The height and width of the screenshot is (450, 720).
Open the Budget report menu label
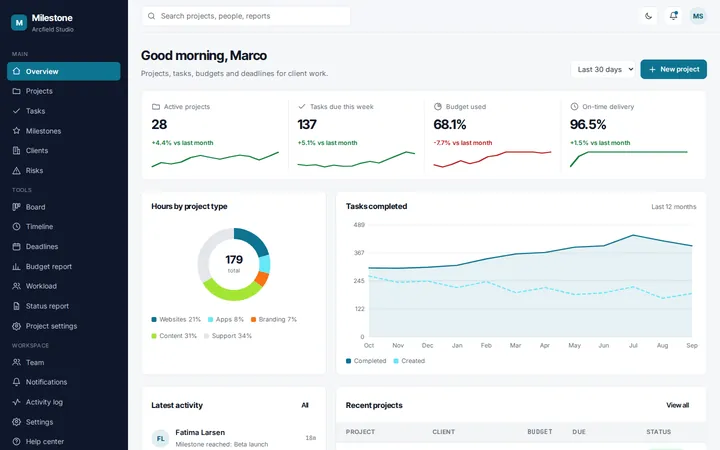[x=49, y=266]
